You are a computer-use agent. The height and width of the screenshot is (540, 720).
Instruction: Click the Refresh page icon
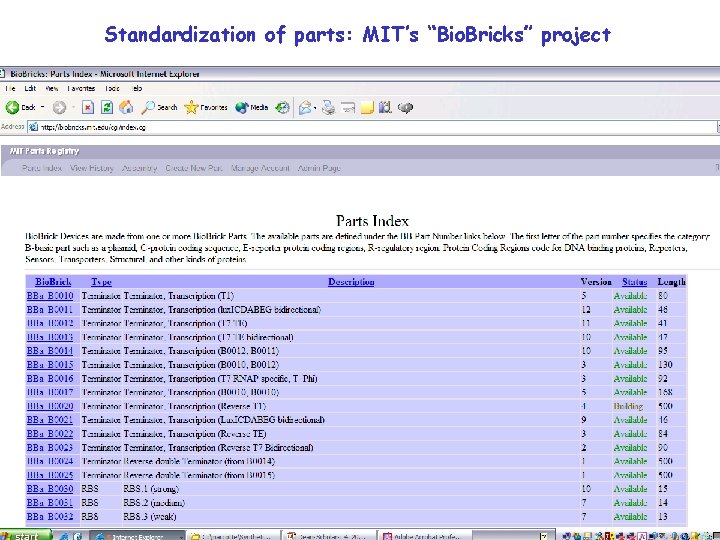pos(107,107)
